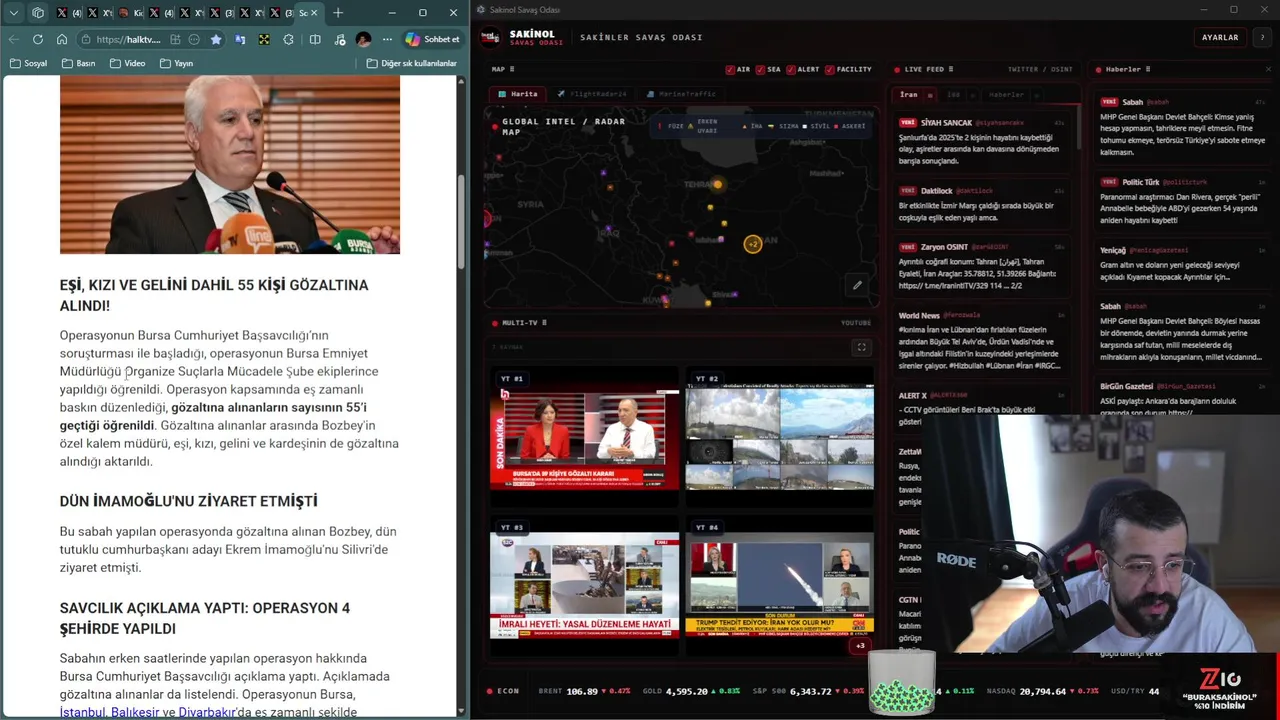Open the Diyarbakır link in article

(207, 712)
